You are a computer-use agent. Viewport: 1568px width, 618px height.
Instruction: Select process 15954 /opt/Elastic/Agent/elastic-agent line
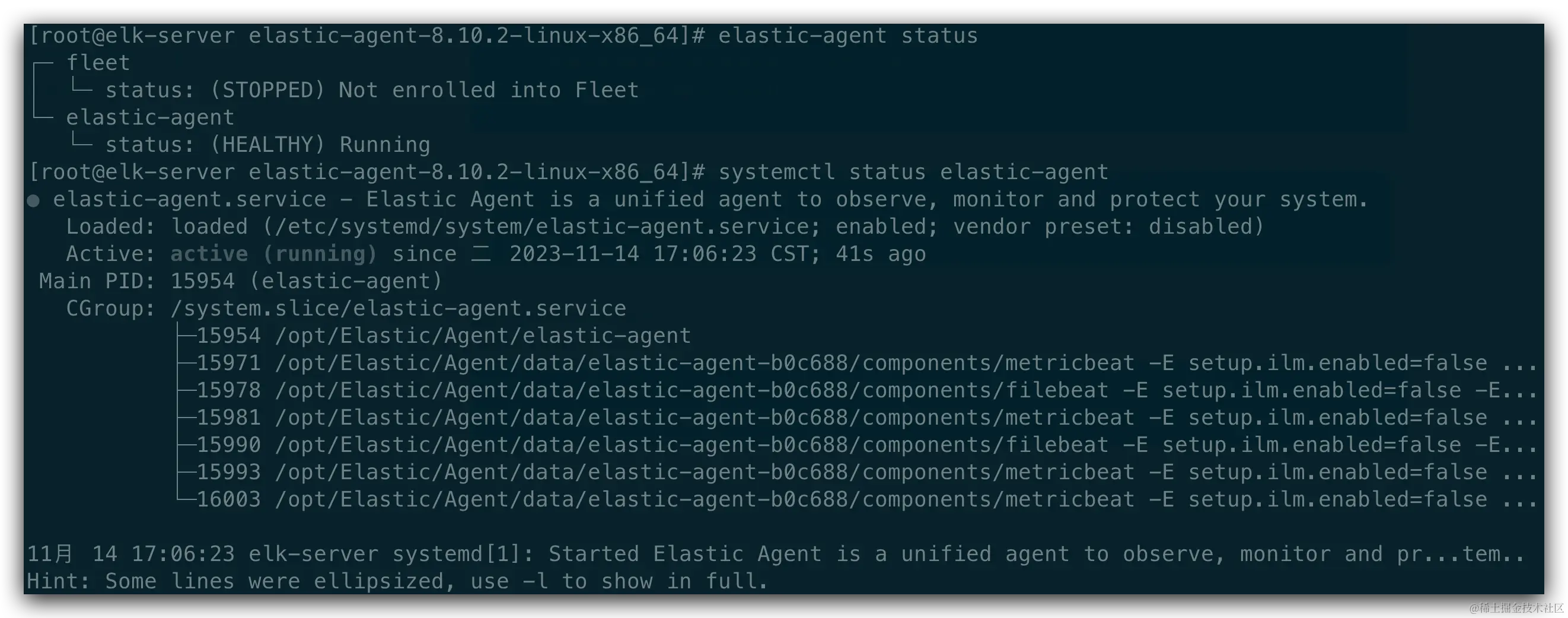coord(434,336)
